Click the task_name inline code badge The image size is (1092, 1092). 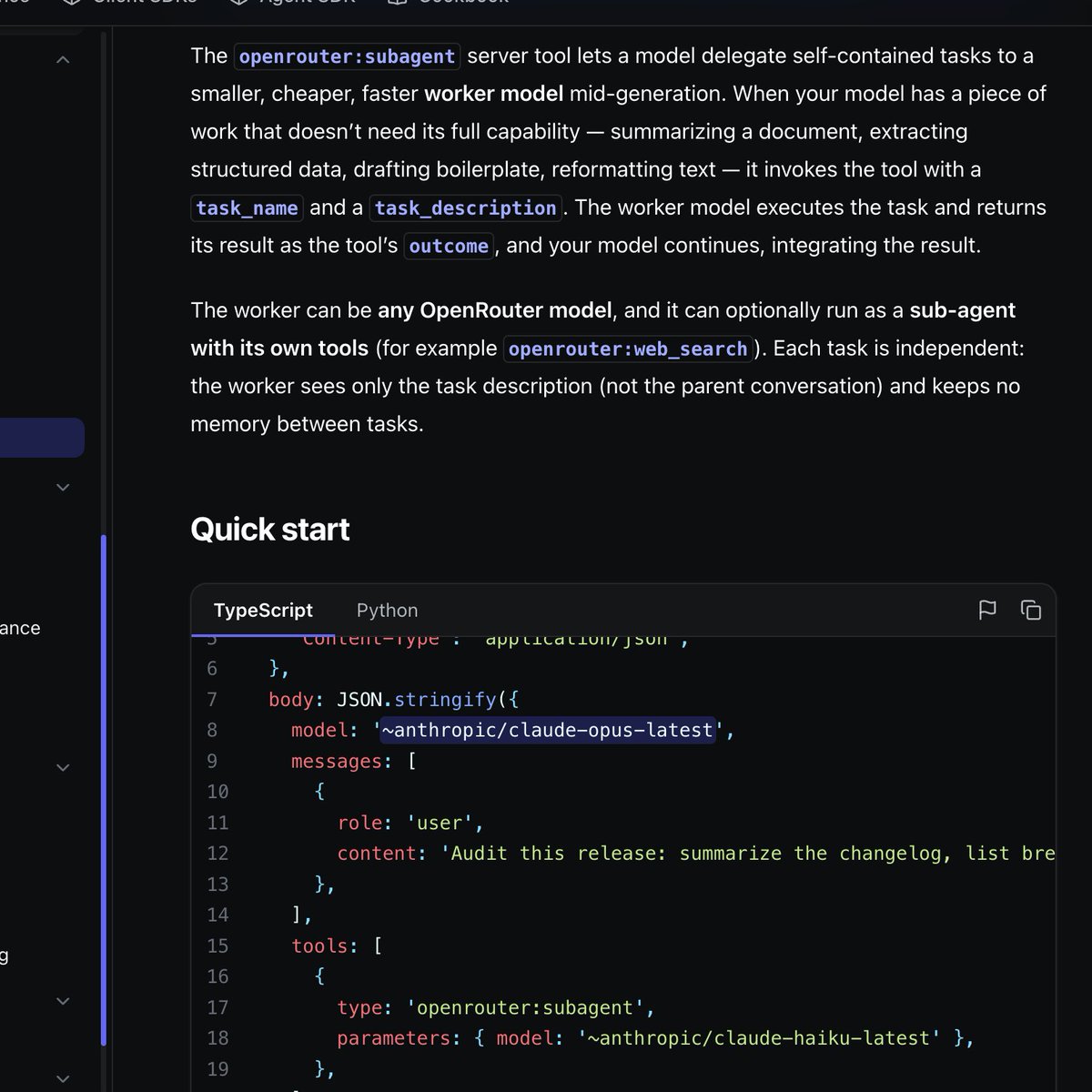[248, 208]
